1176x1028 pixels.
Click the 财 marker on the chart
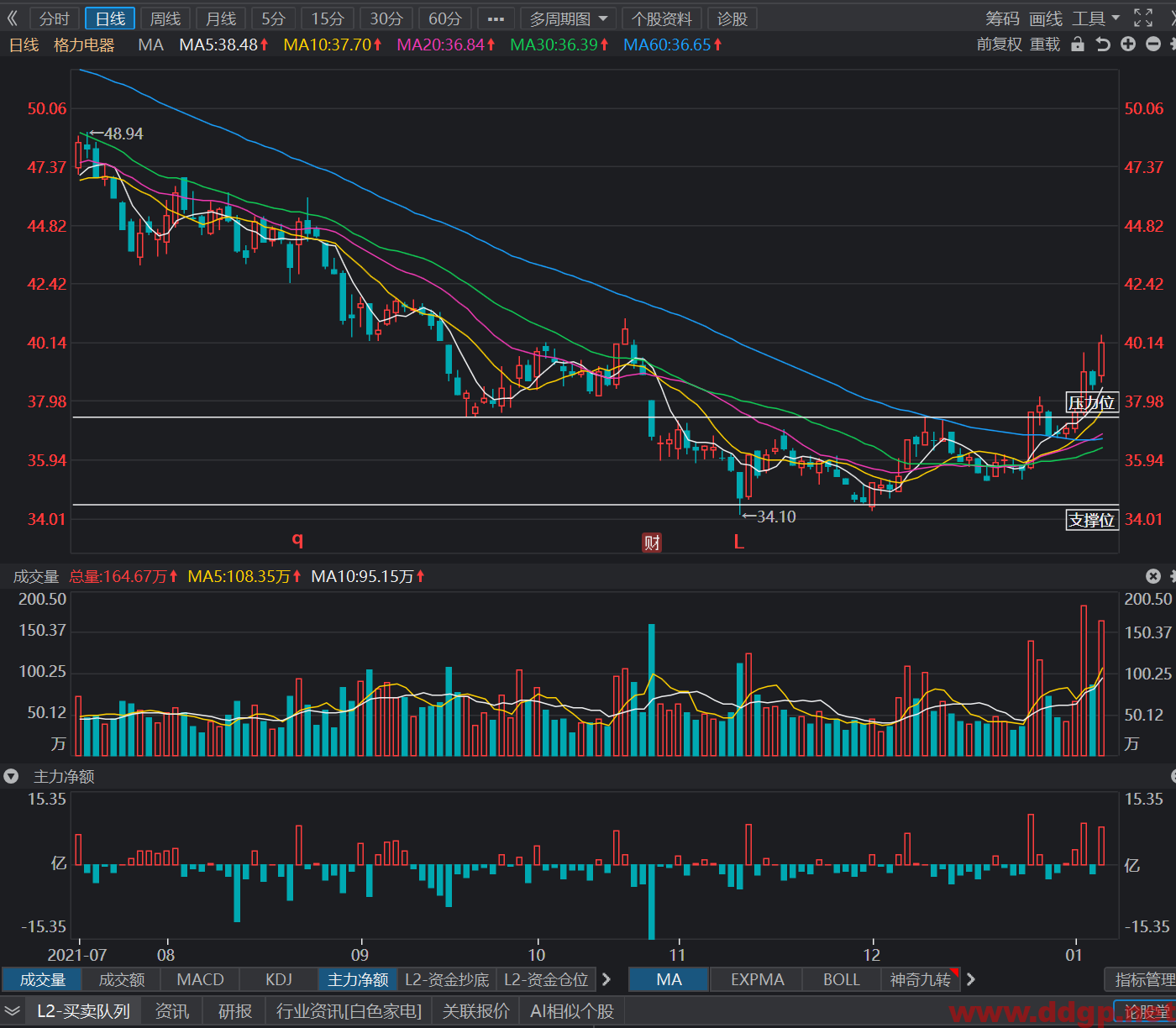(x=652, y=543)
